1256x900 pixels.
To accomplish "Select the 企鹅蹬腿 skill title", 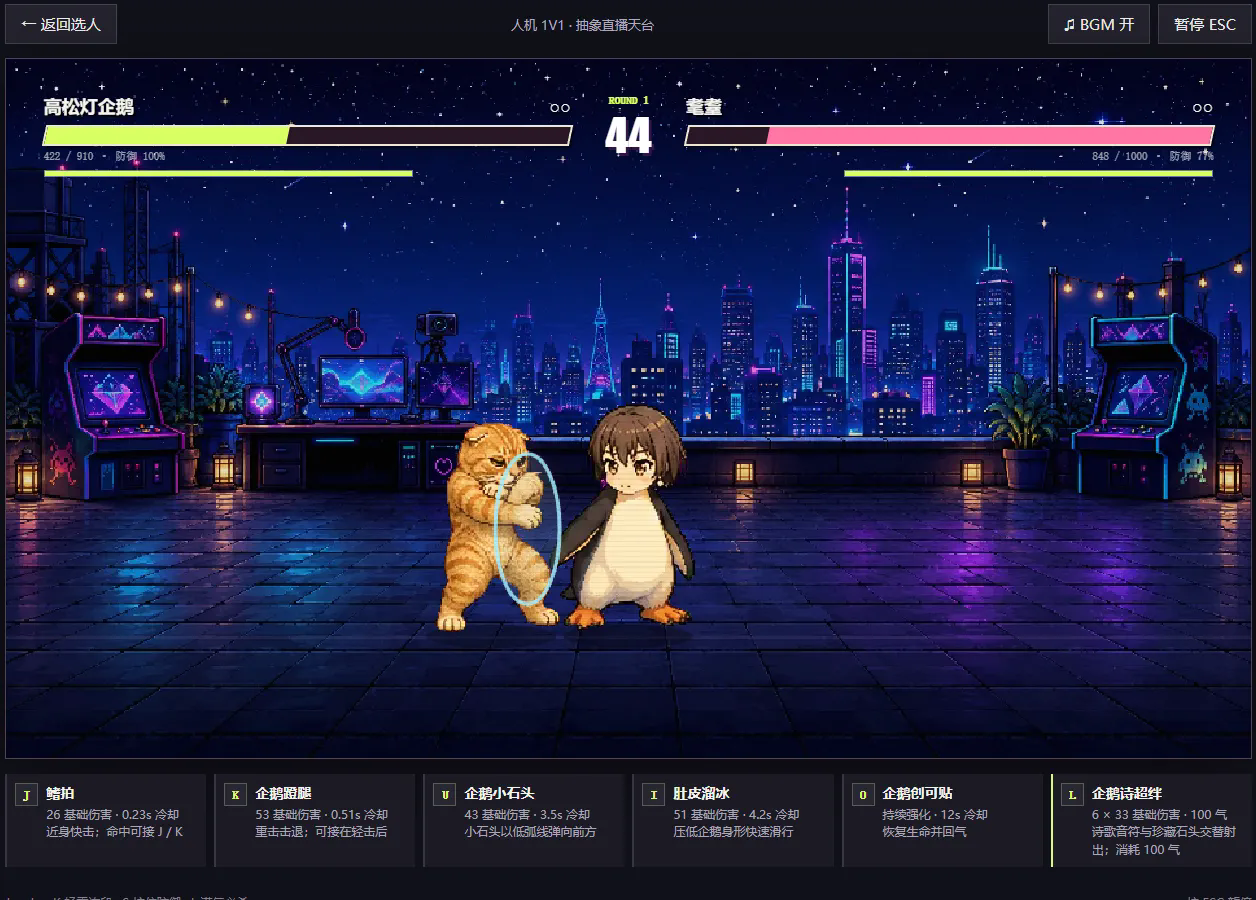I will point(283,793).
